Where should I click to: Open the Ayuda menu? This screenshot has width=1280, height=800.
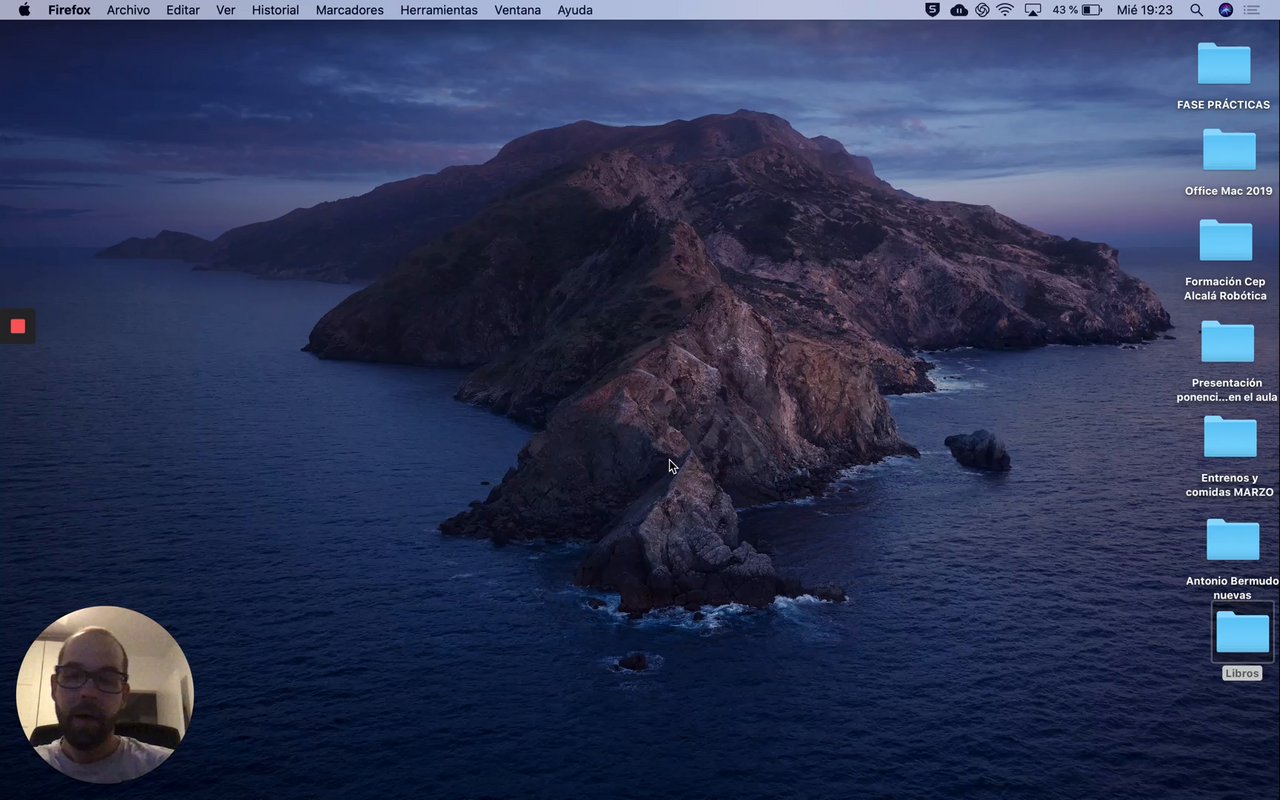[x=575, y=10]
